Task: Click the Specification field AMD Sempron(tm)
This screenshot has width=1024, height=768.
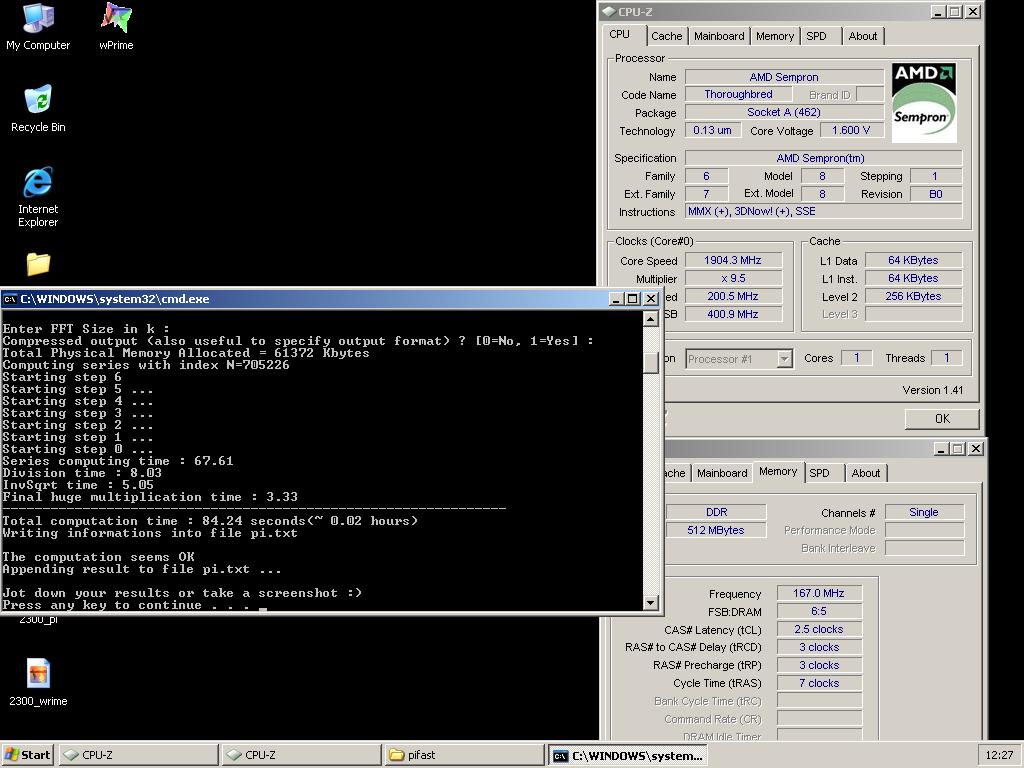Action: 824,157
